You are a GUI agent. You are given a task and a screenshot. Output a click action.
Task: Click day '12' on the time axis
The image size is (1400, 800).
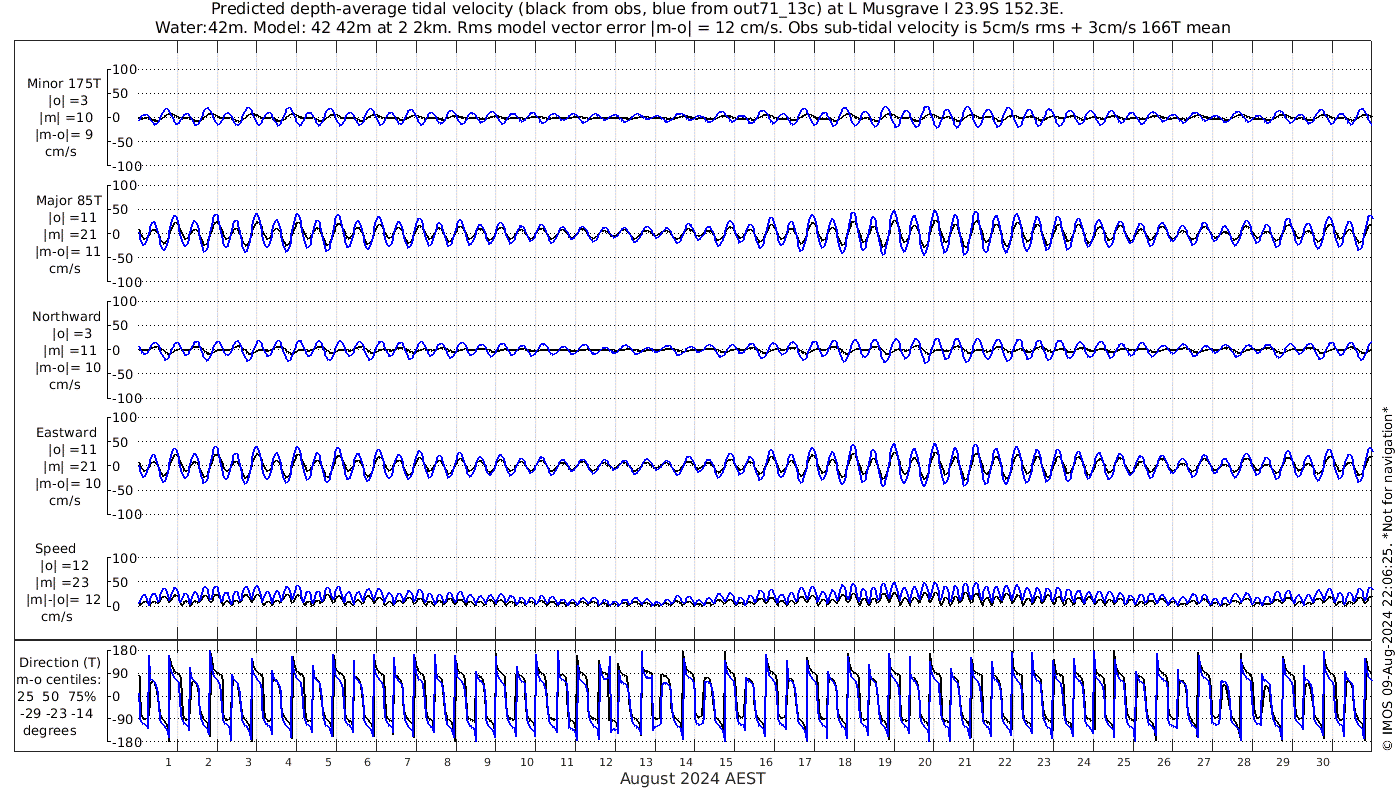coord(606,762)
